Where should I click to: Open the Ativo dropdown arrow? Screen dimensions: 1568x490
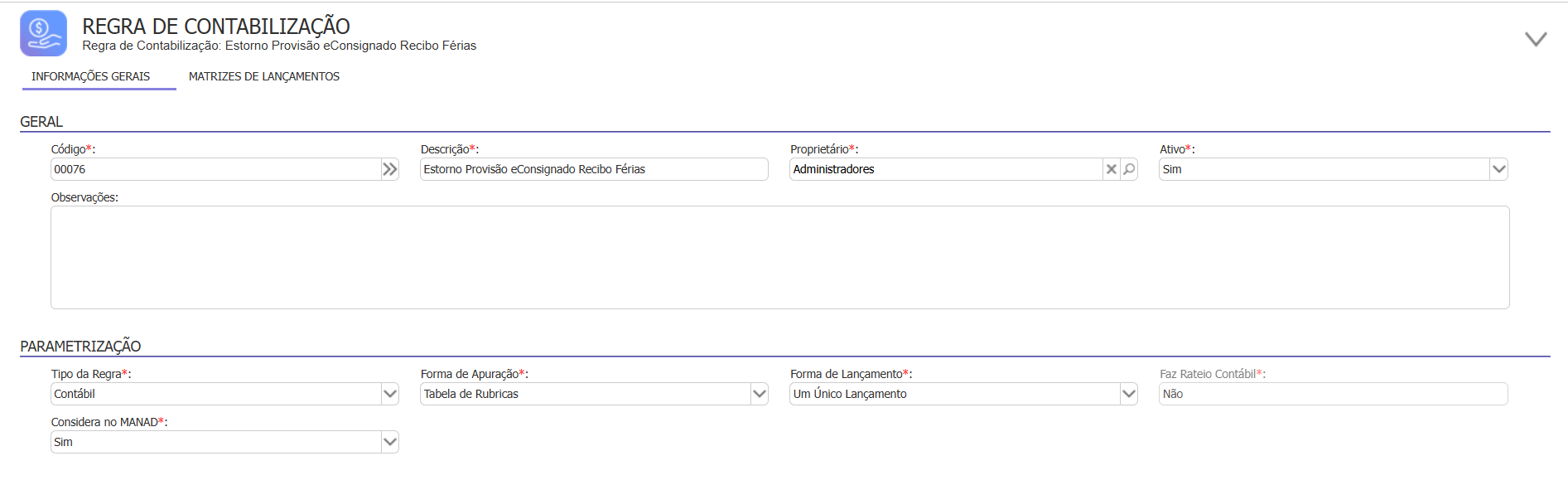click(1498, 169)
